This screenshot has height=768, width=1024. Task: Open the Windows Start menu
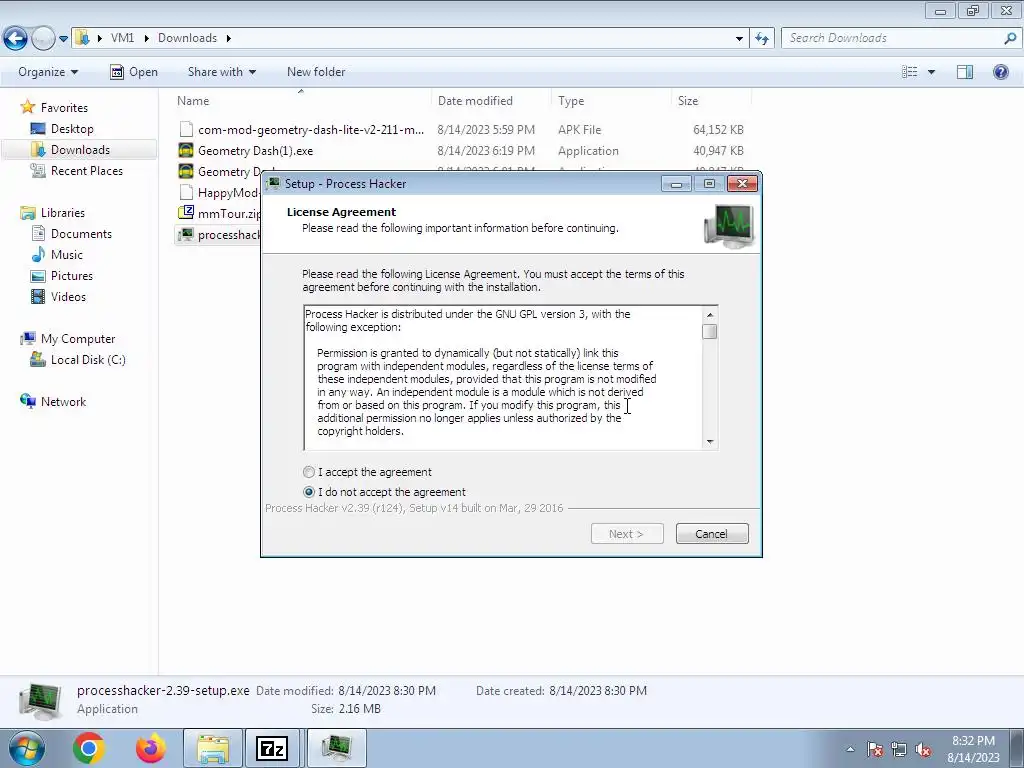(x=27, y=748)
